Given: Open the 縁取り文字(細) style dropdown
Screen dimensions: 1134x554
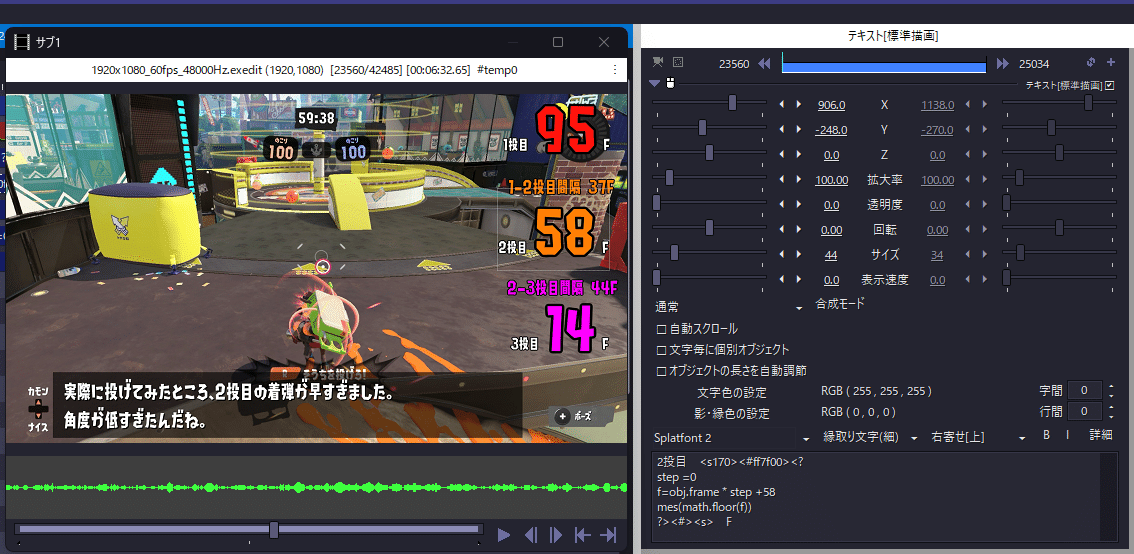Looking at the screenshot, I should (x=871, y=438).
